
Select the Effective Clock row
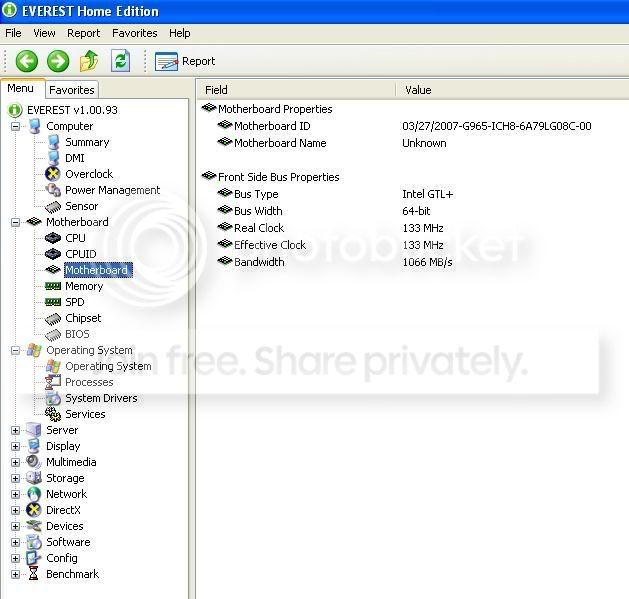pos(331,245)
